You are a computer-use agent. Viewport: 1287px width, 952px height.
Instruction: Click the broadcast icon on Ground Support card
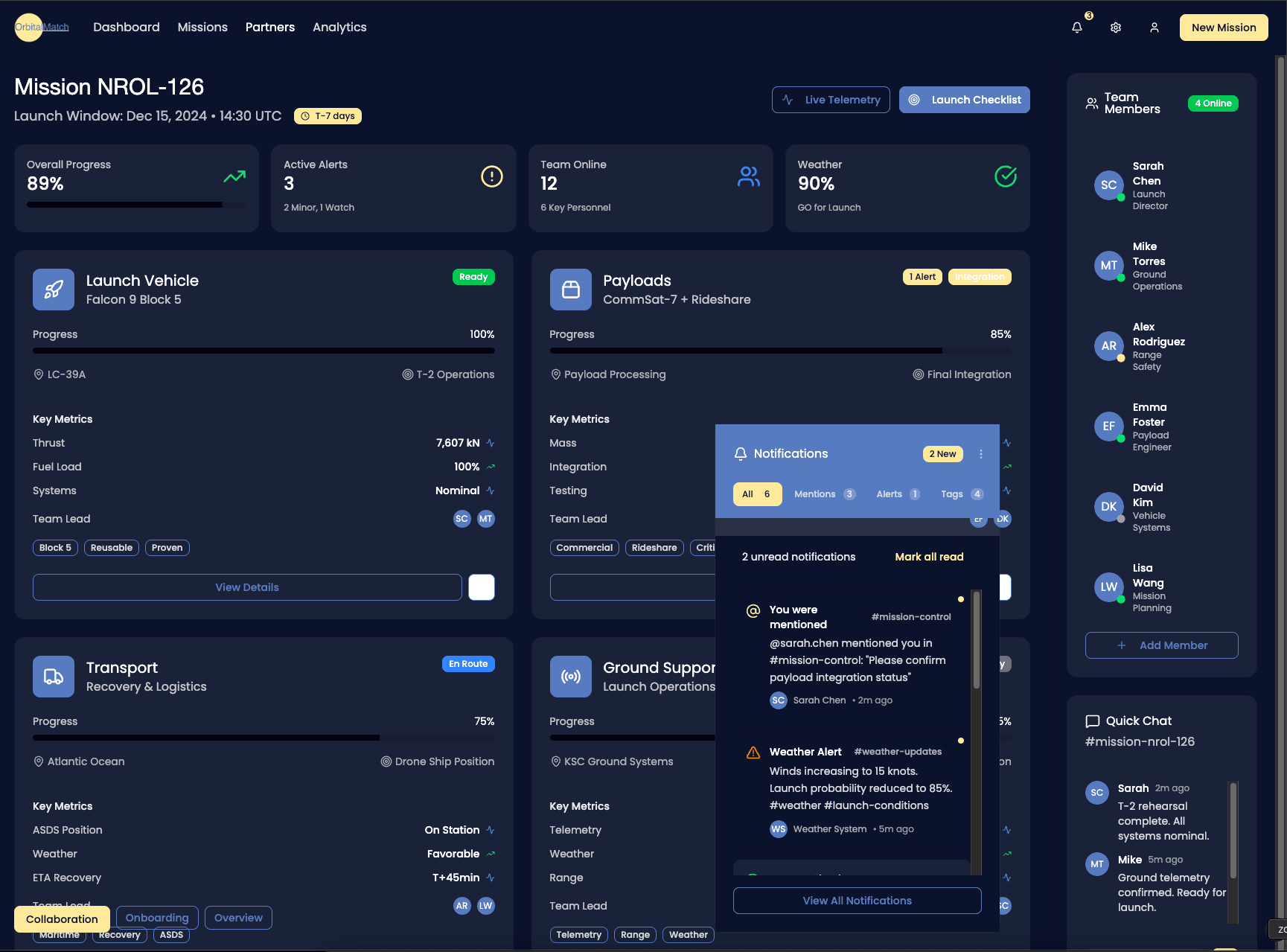(x=570, y=677)
